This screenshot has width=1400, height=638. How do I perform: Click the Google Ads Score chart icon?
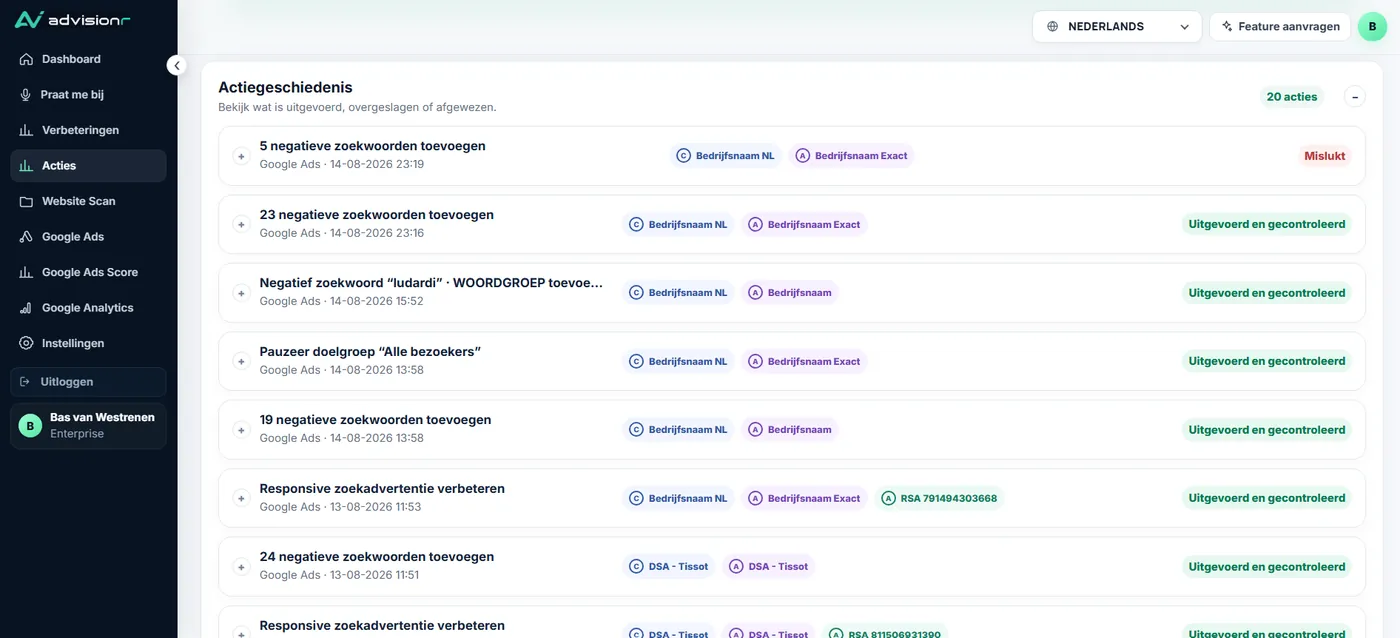click(26, 272)
